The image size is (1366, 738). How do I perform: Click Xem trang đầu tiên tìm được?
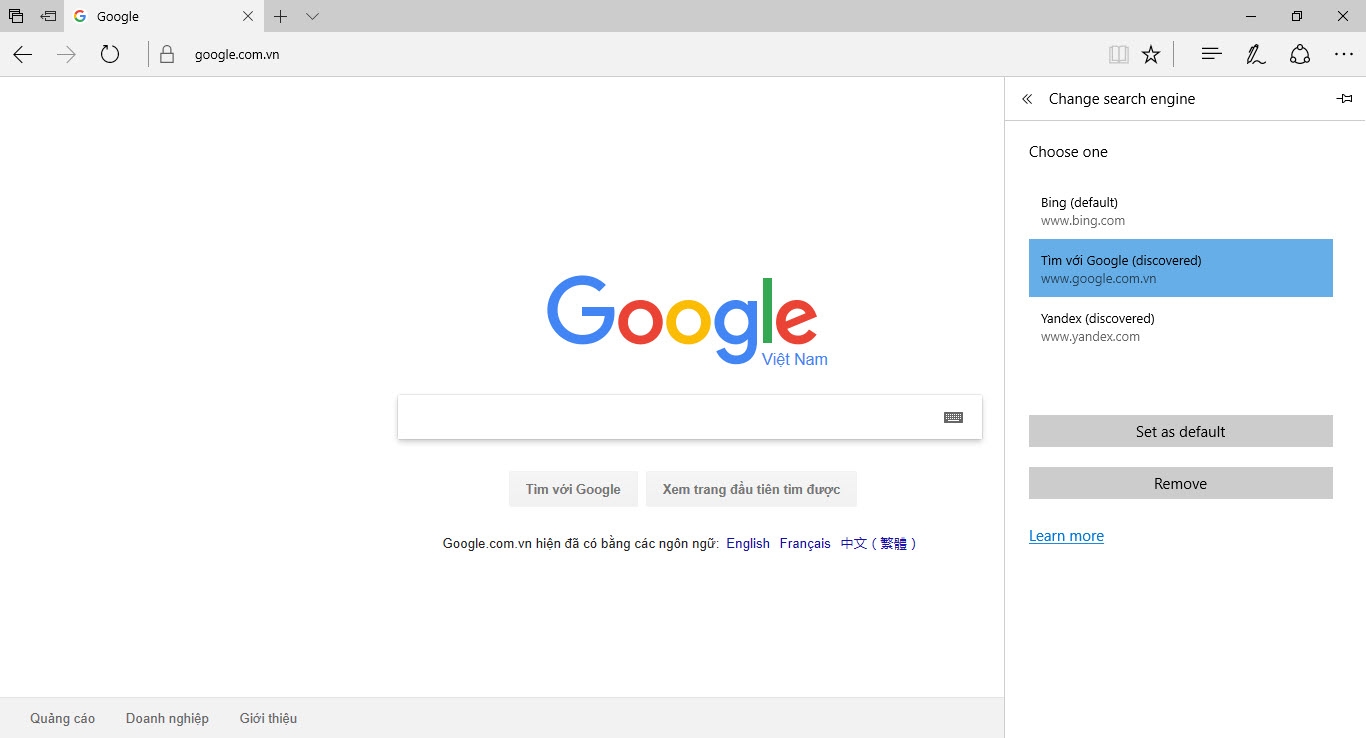point(751,489)
